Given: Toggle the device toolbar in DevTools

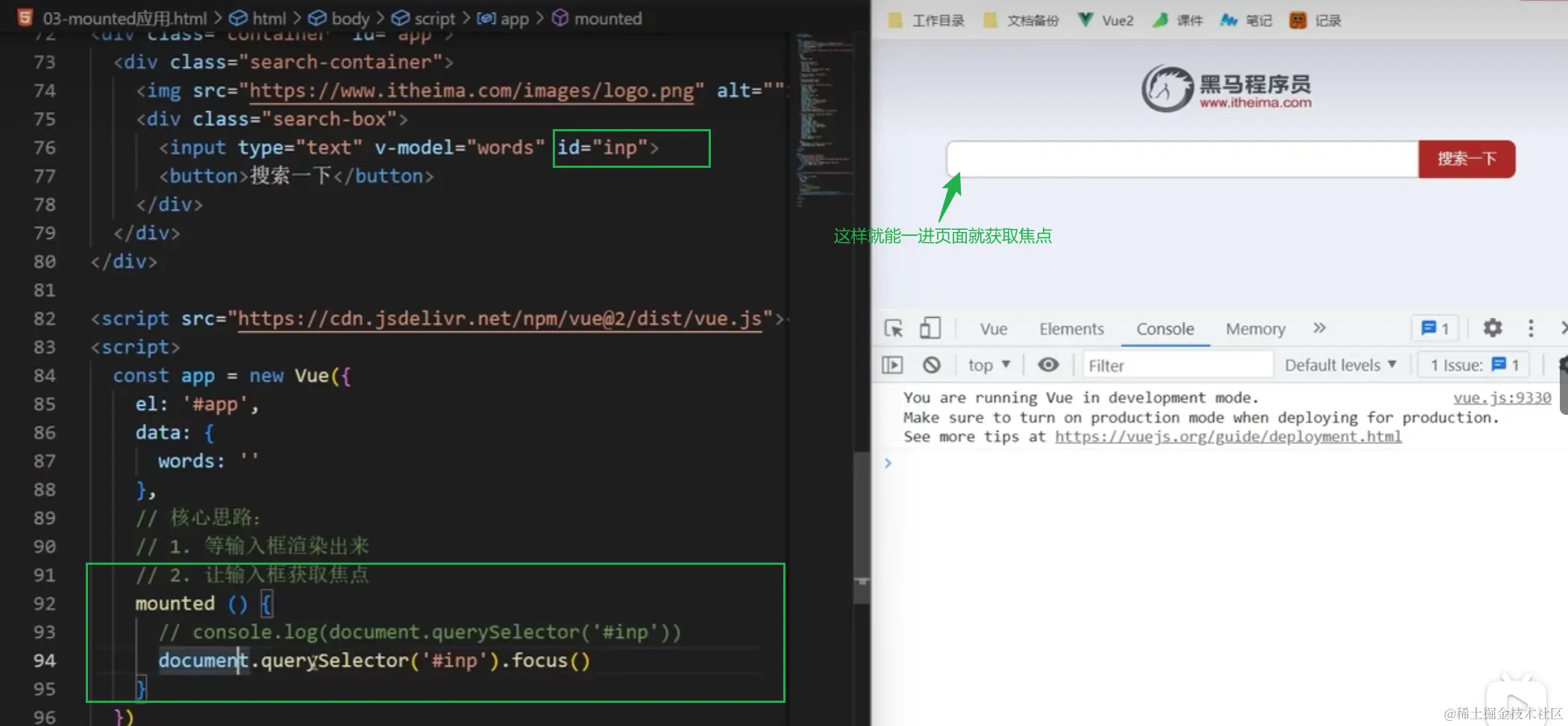Looking at the screenshot, I should 929,328.
